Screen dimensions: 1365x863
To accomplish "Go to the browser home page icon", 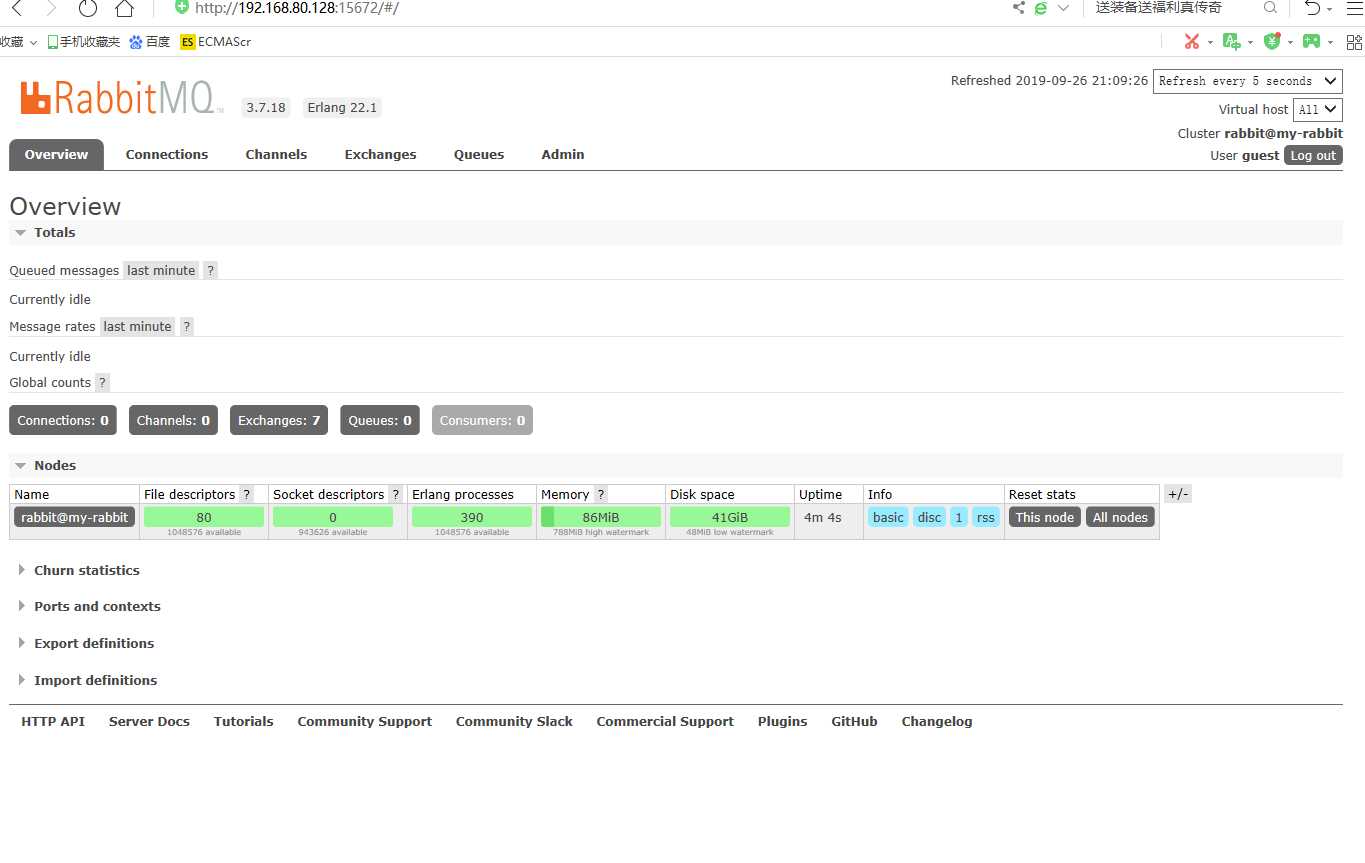I will pos(124,8).
